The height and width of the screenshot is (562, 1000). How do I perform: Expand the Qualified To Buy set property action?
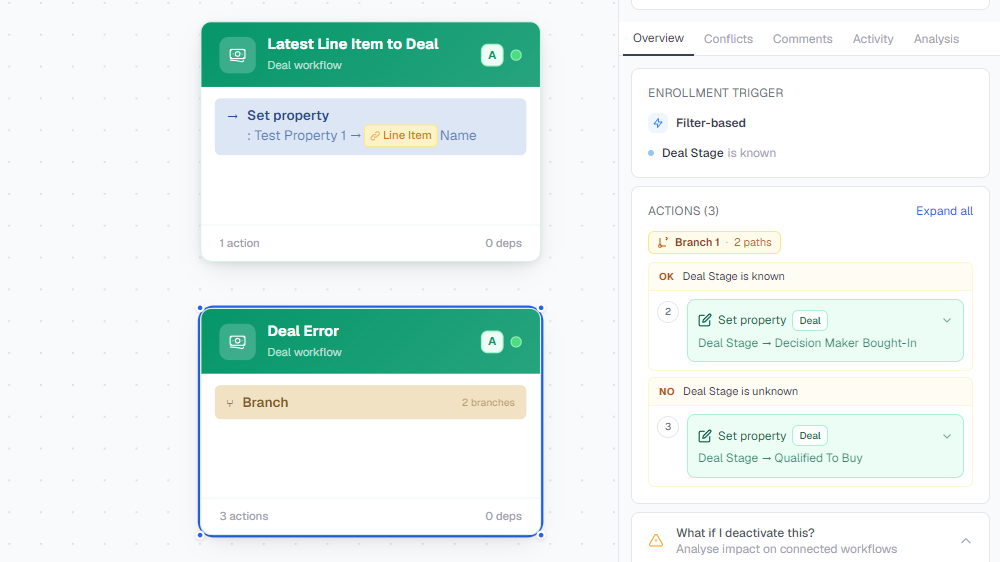[947, 436]
